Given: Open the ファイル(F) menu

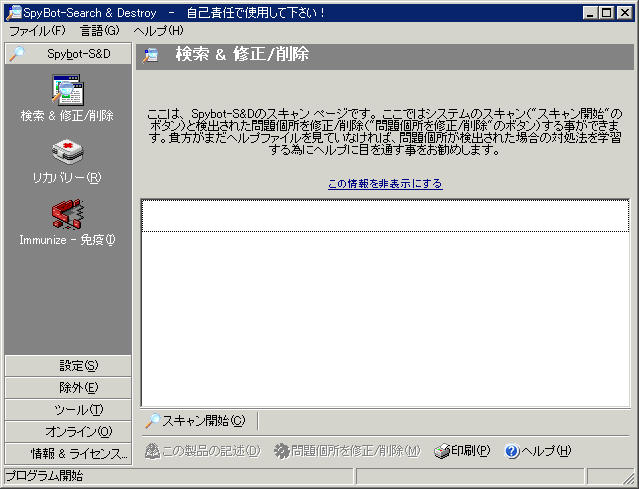Looking at the screenshot, I should click(37, 31).
